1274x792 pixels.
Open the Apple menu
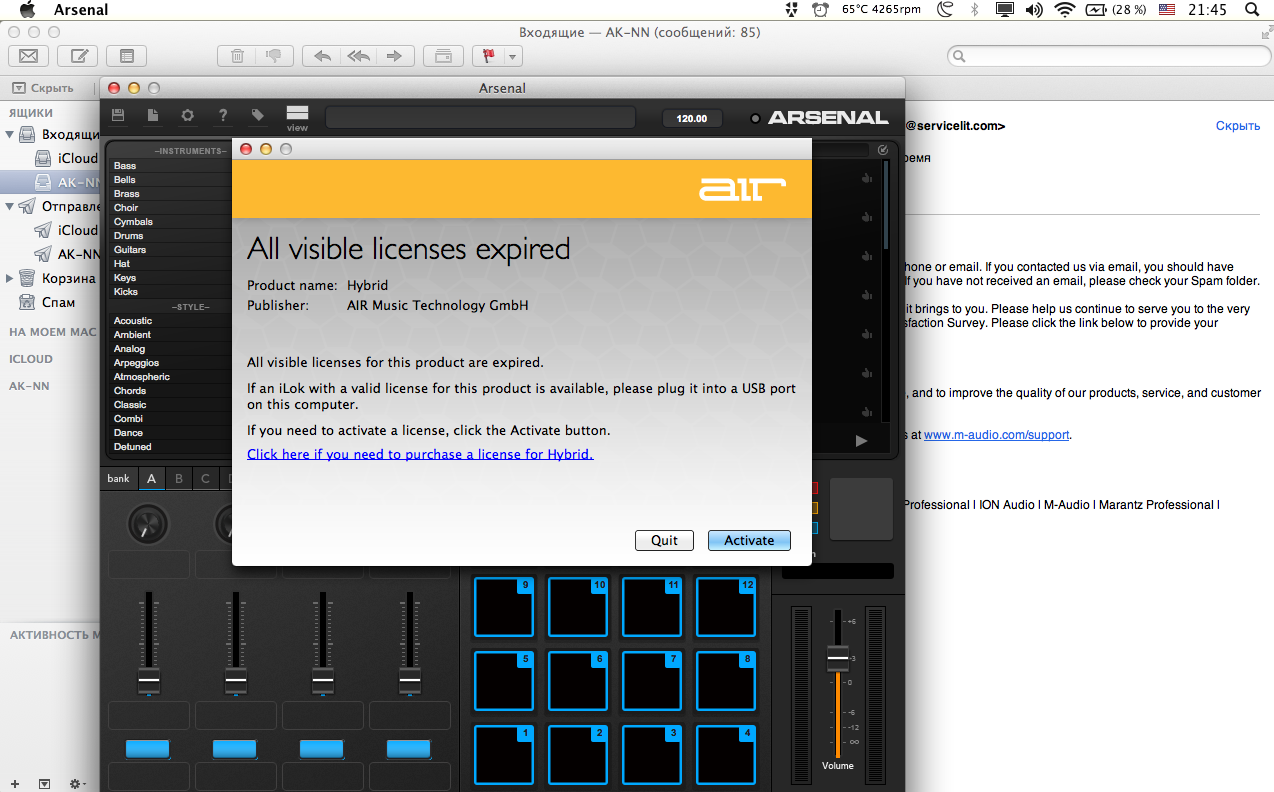tap(27, 10)
